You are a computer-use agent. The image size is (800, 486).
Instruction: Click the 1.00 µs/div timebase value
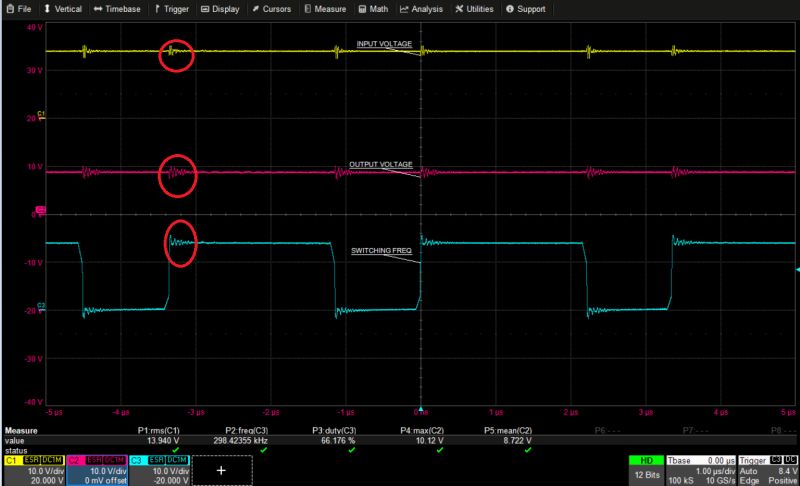tap(715, 471)
